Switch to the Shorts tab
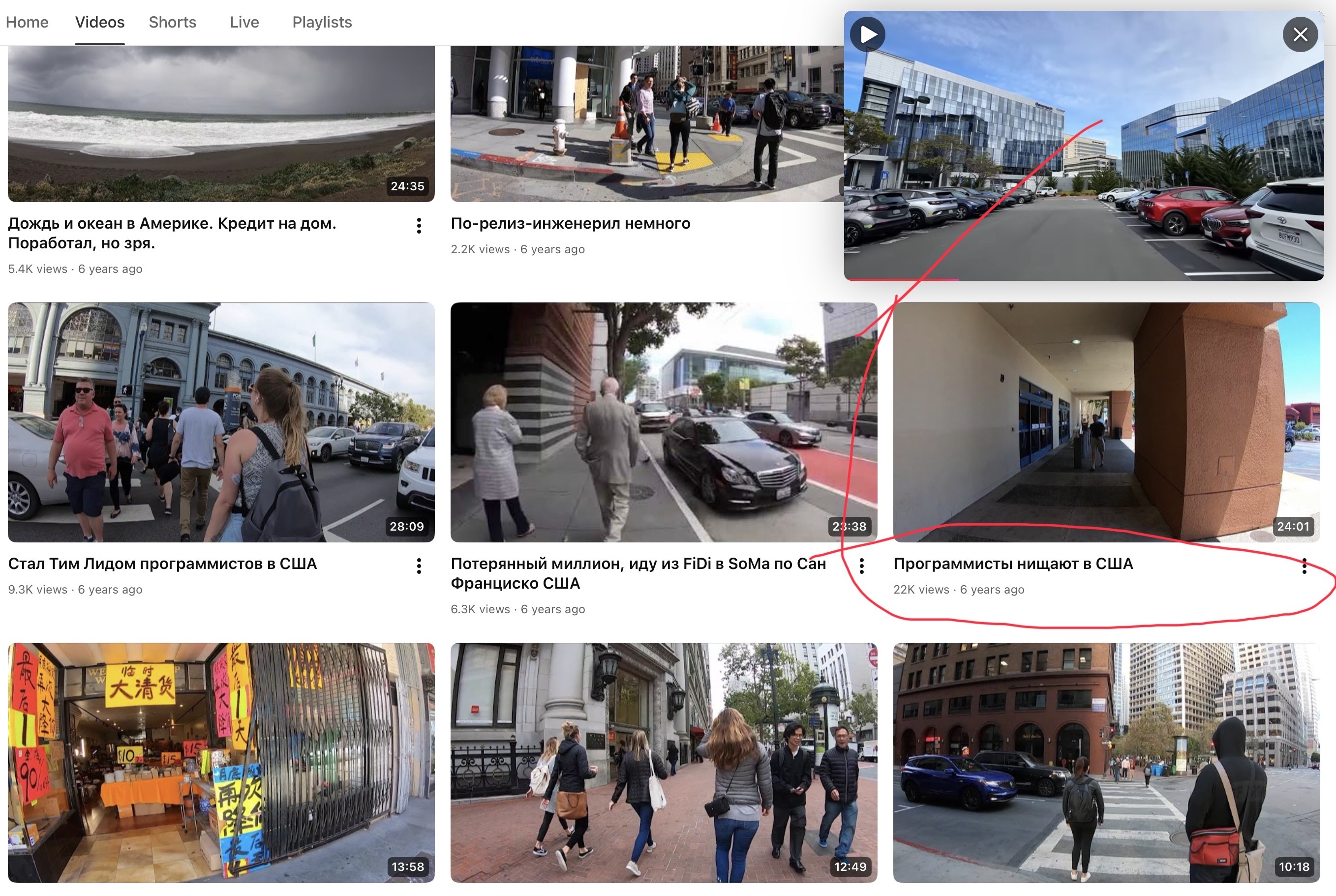This screenshot has width=1336, height=896. click(172, 22)
